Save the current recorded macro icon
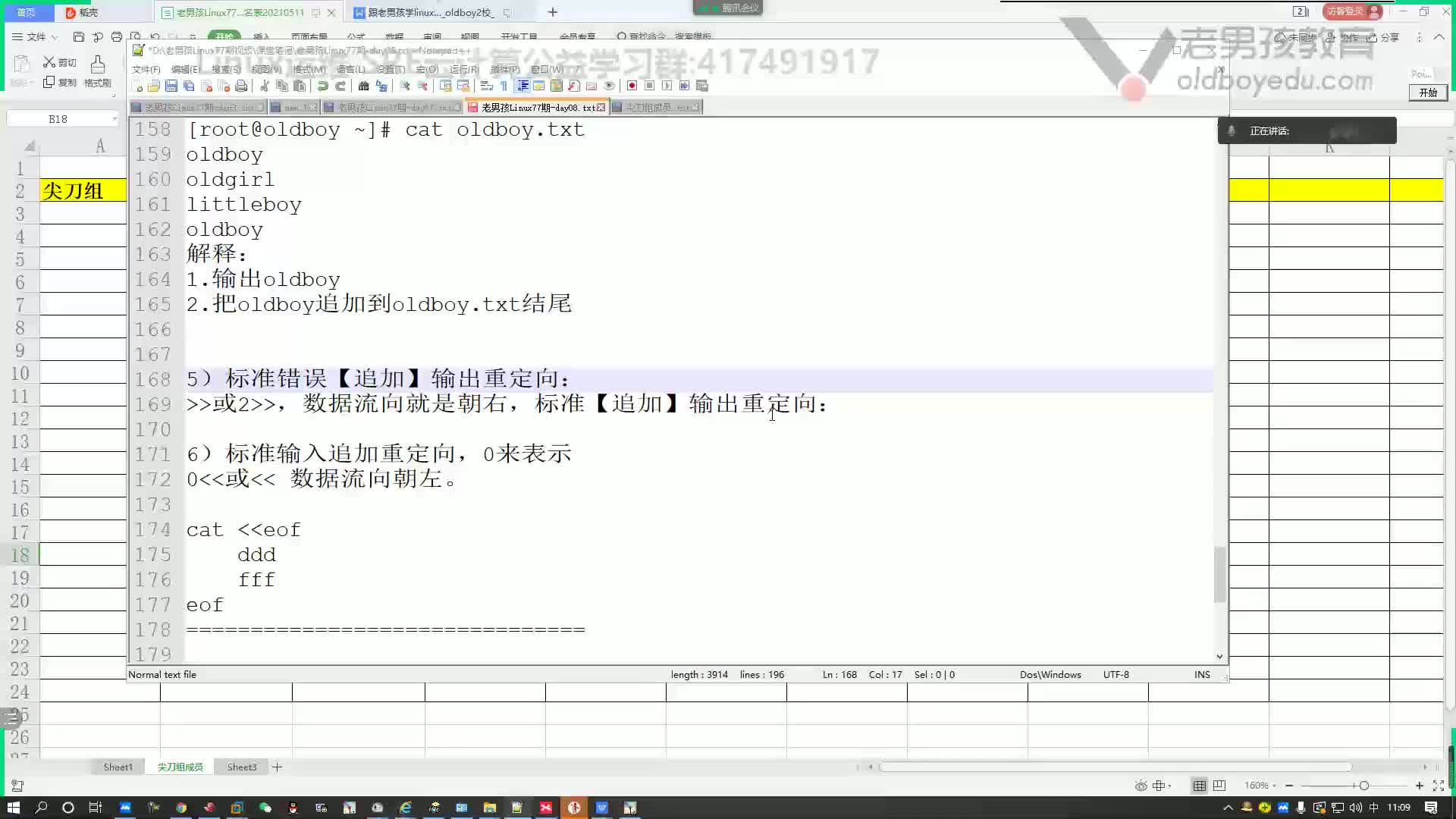1456x819 pixels. coord(702,86)
